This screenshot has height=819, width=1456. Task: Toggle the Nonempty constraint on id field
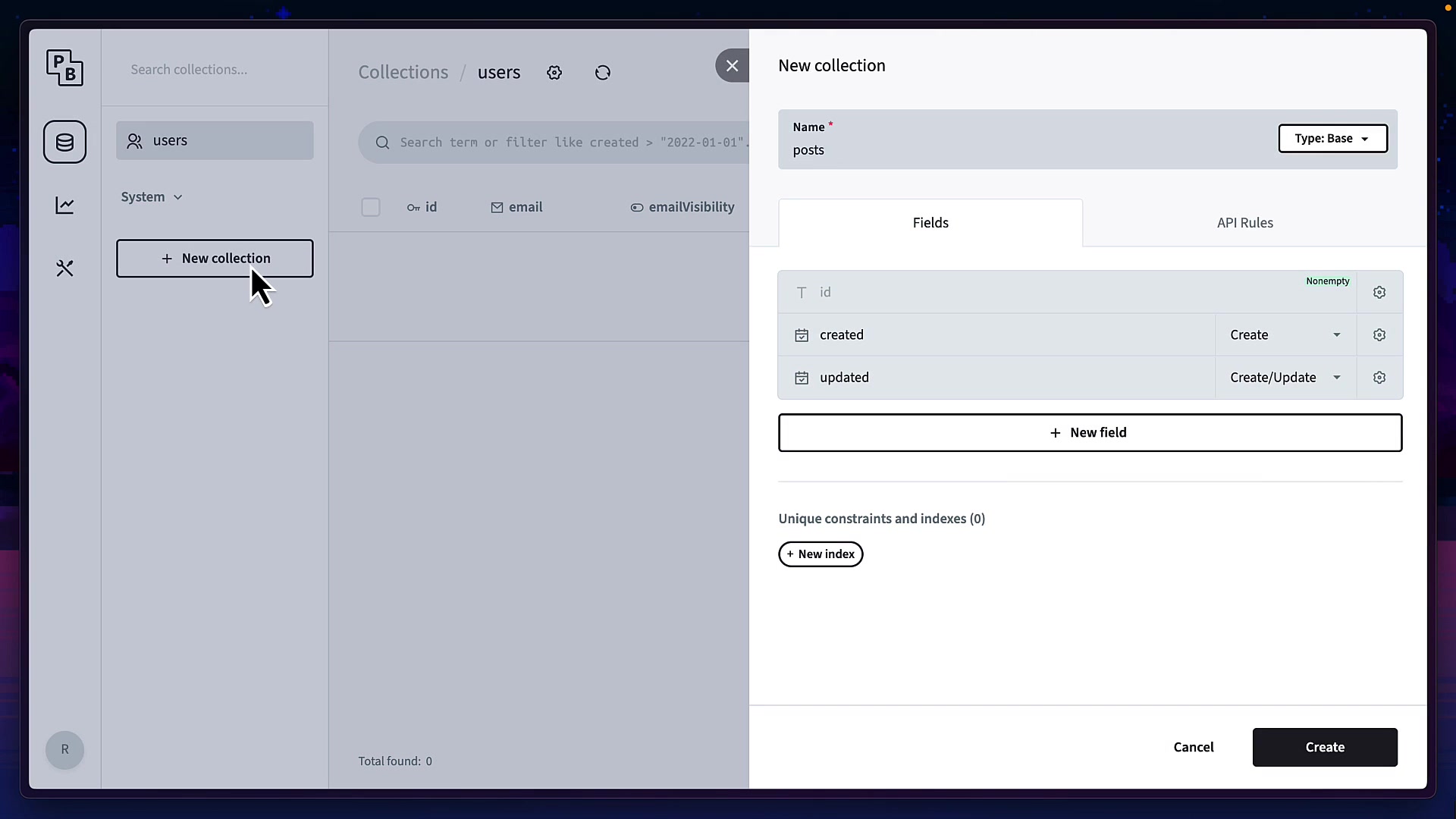1327,281
